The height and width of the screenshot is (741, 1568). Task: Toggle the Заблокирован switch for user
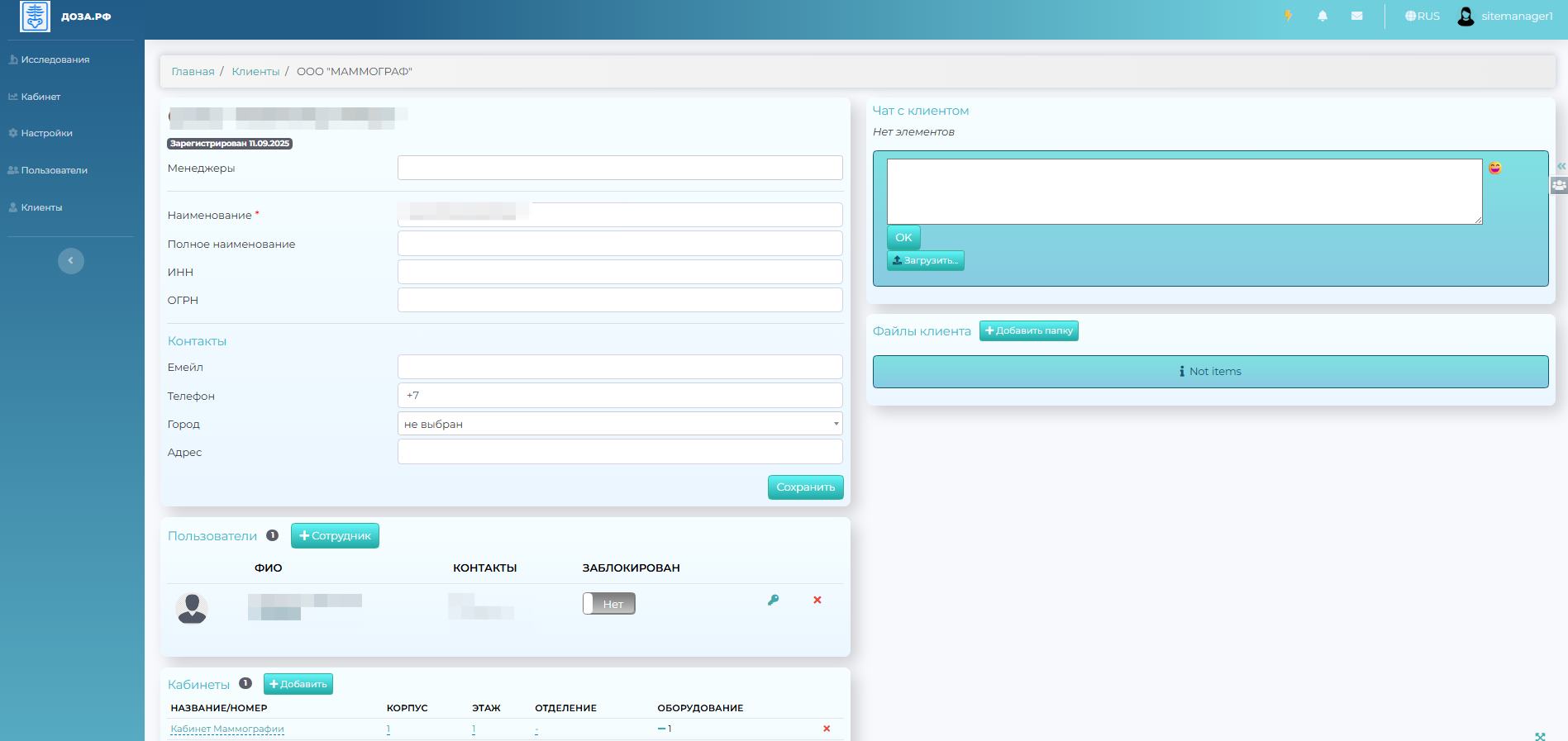(x=609, y=604)
